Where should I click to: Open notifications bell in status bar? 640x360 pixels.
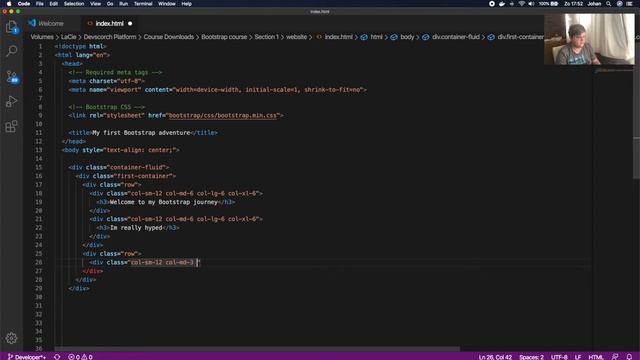coord(629,357)
